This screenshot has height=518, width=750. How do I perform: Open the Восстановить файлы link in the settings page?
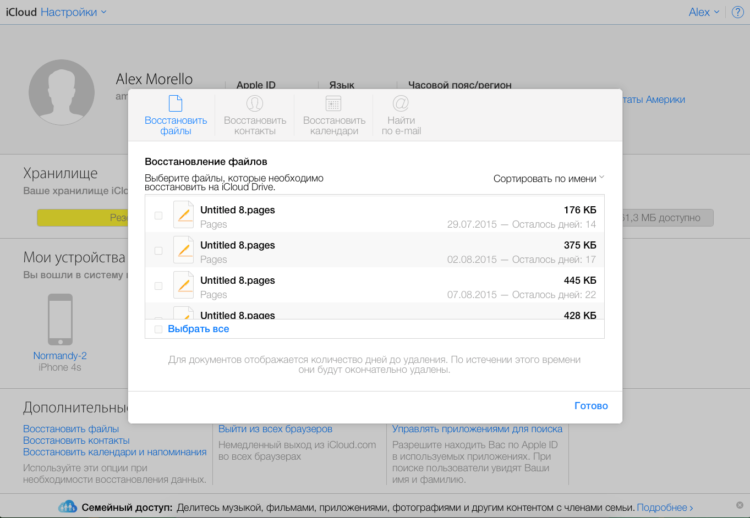[71, 429]
